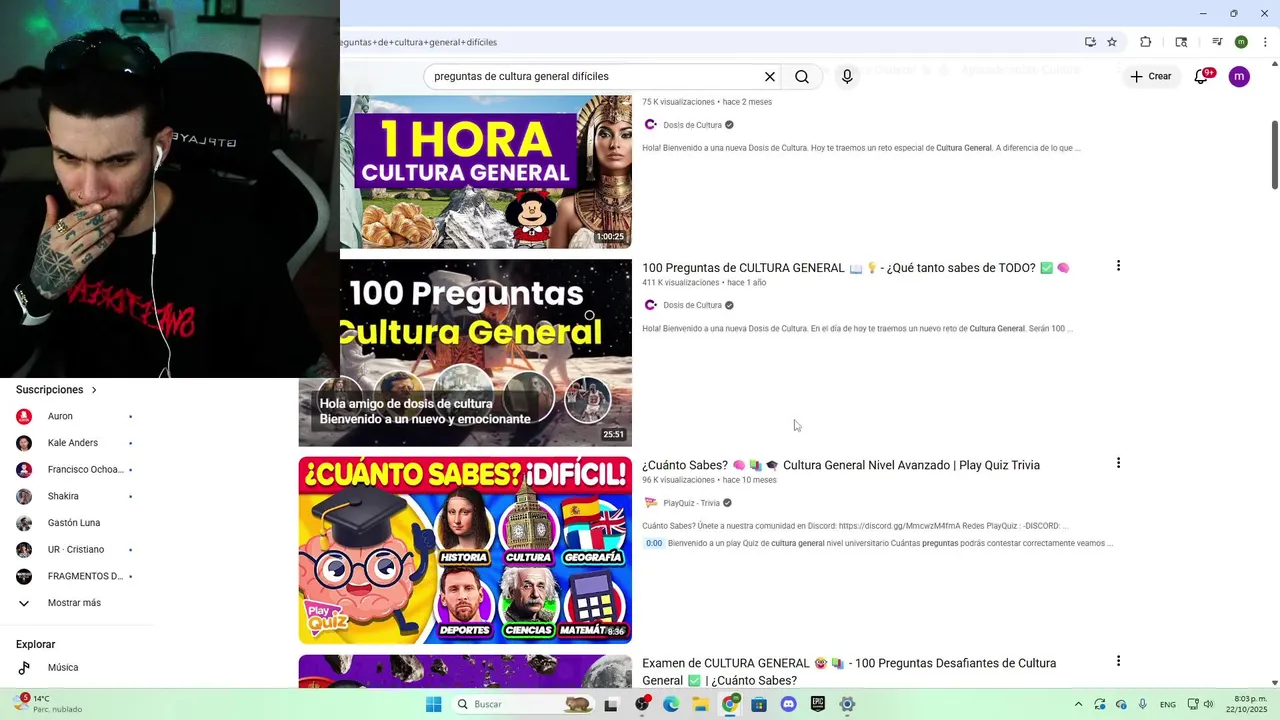Open title Examen de CULTURA GENERAL 100 Preguntas
The width and height of the screenshot is (1280, 720).
(849, 671)
